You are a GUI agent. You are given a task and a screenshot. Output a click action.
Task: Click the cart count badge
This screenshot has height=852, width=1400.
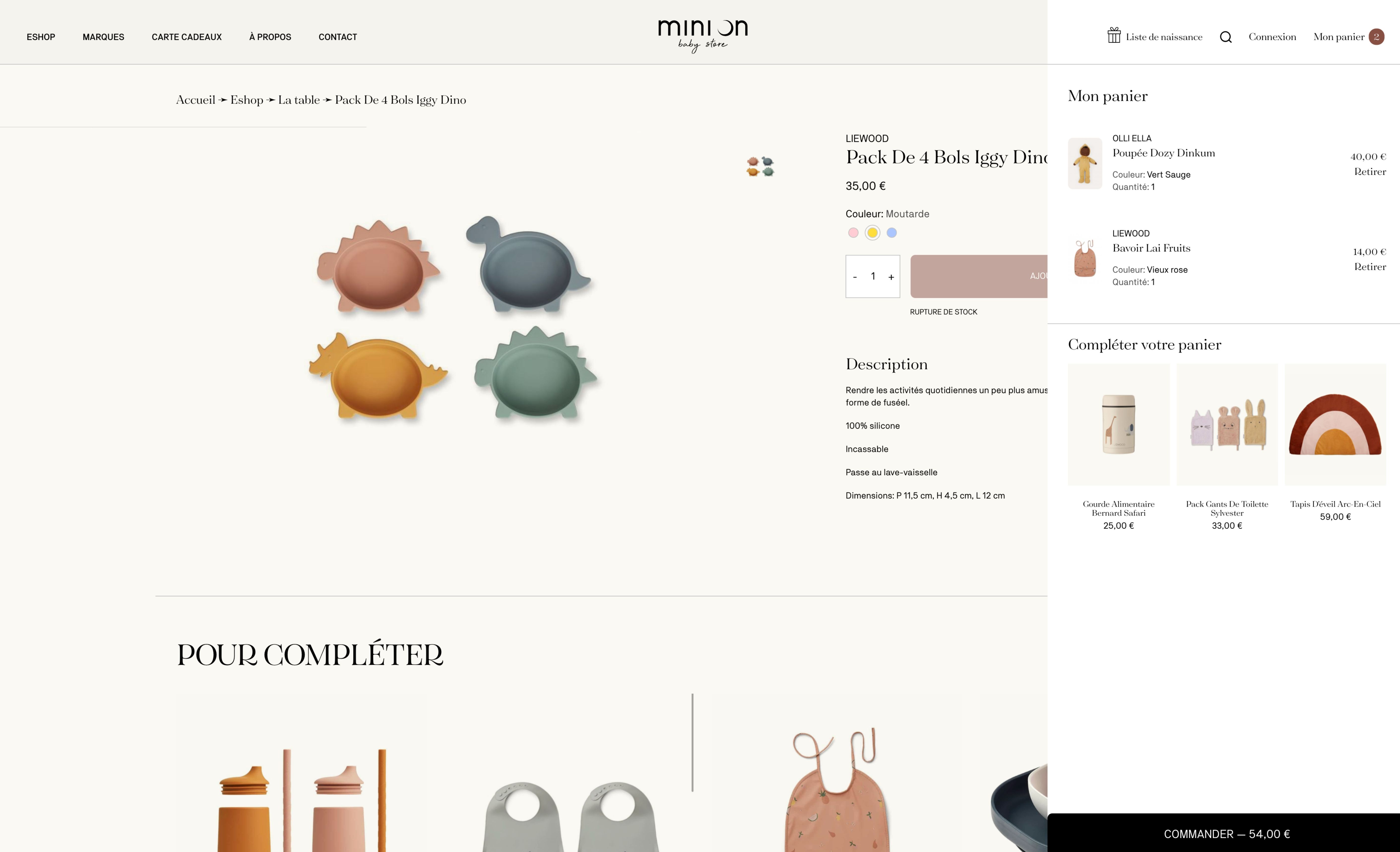pyautogui.click(x=1376, y=37)
